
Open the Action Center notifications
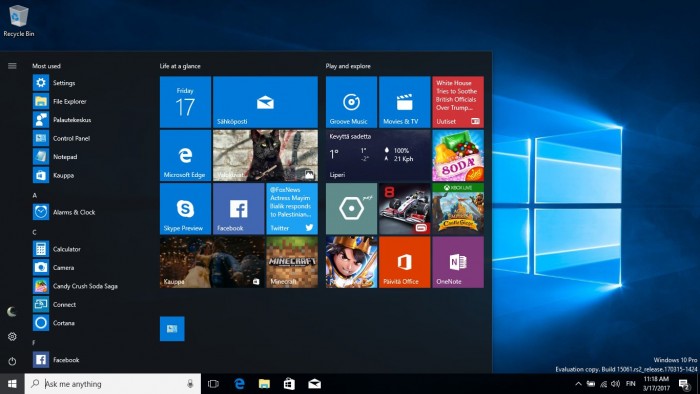(684, 384)
